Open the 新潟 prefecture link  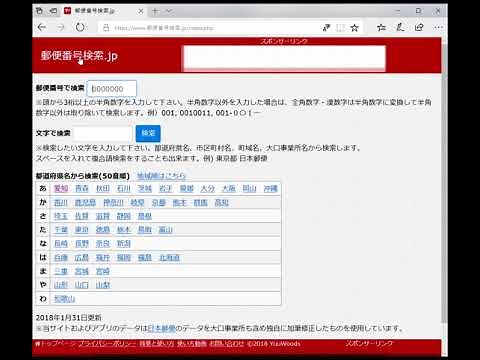click(124, 244)
